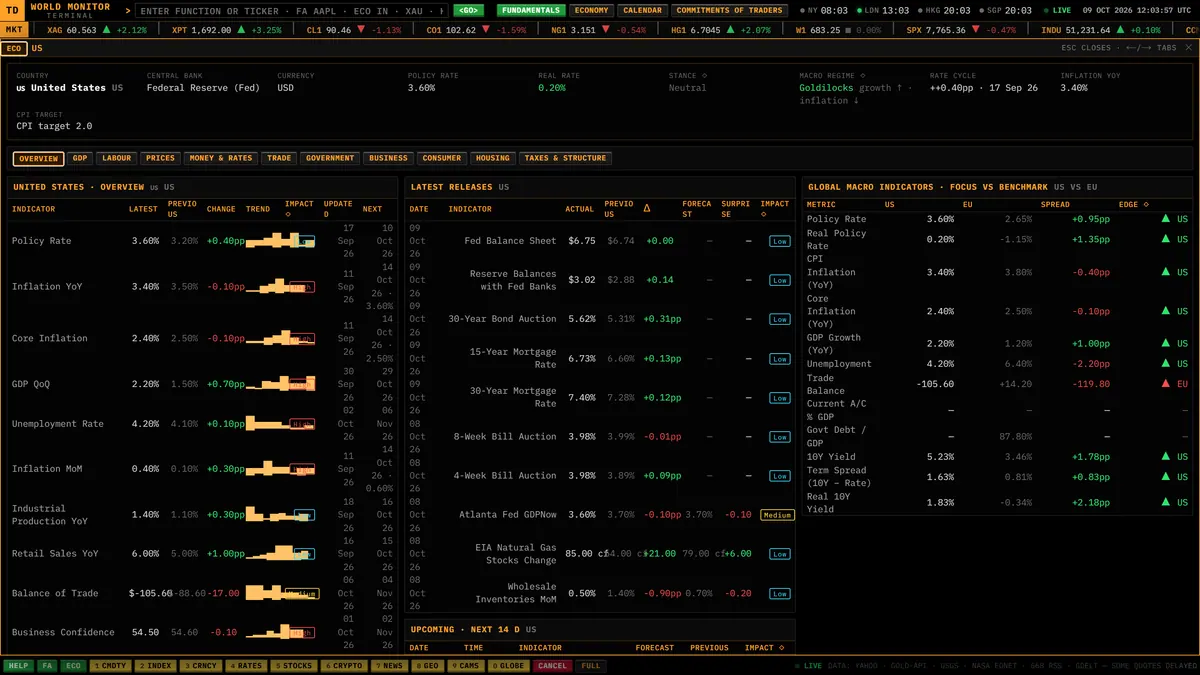
Task: Click the red down arrow beside CL1 ticker
Action: point(361,30)
